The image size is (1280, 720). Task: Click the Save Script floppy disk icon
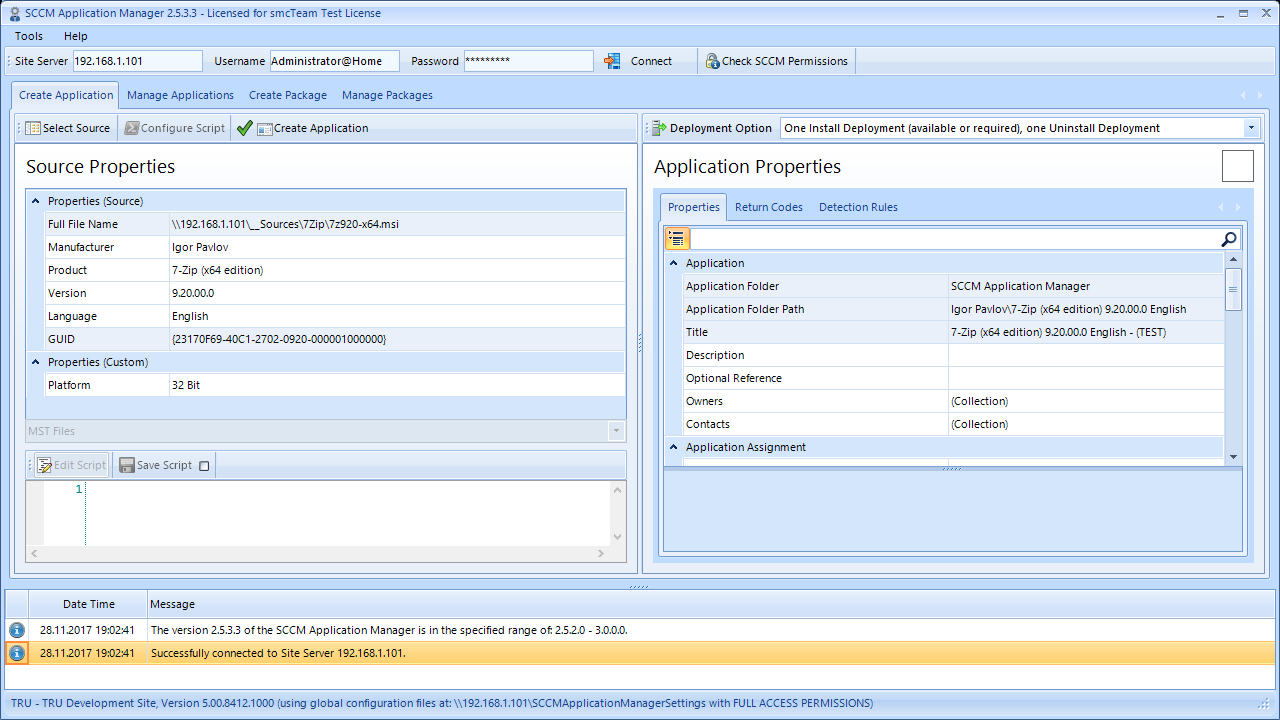tap(127, 465)
